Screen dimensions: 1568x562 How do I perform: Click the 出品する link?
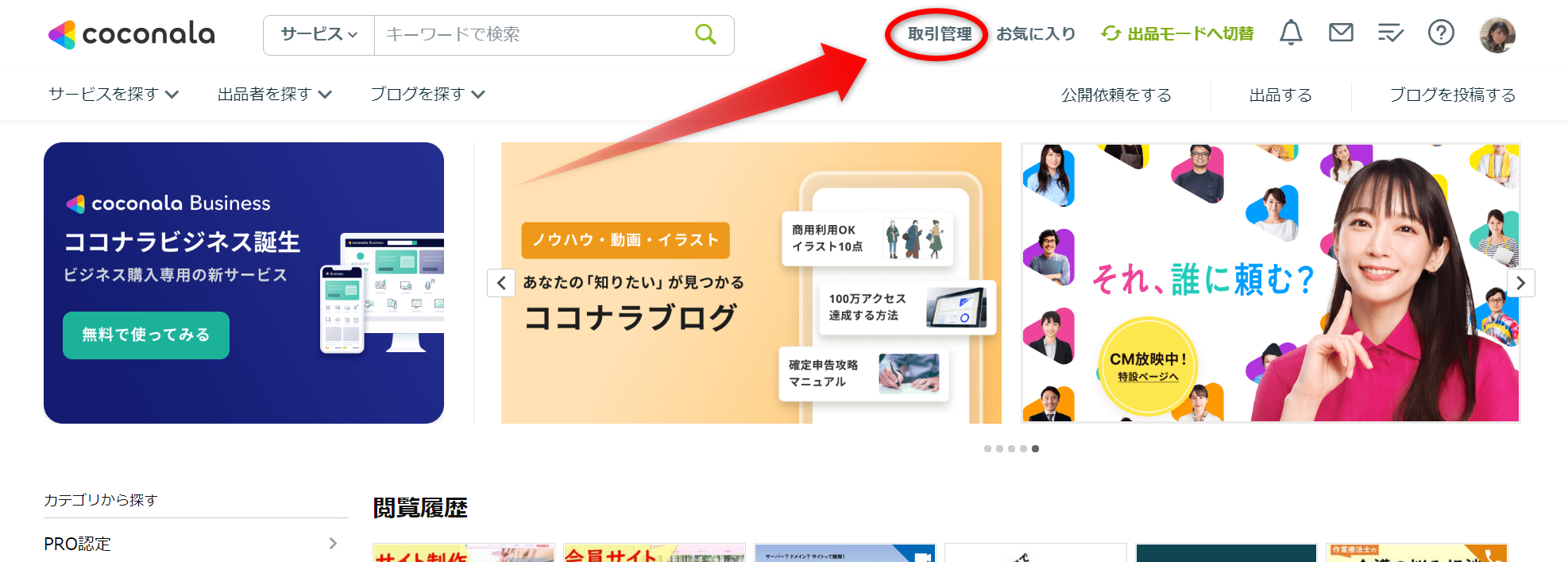click(x=1280, y=95)
